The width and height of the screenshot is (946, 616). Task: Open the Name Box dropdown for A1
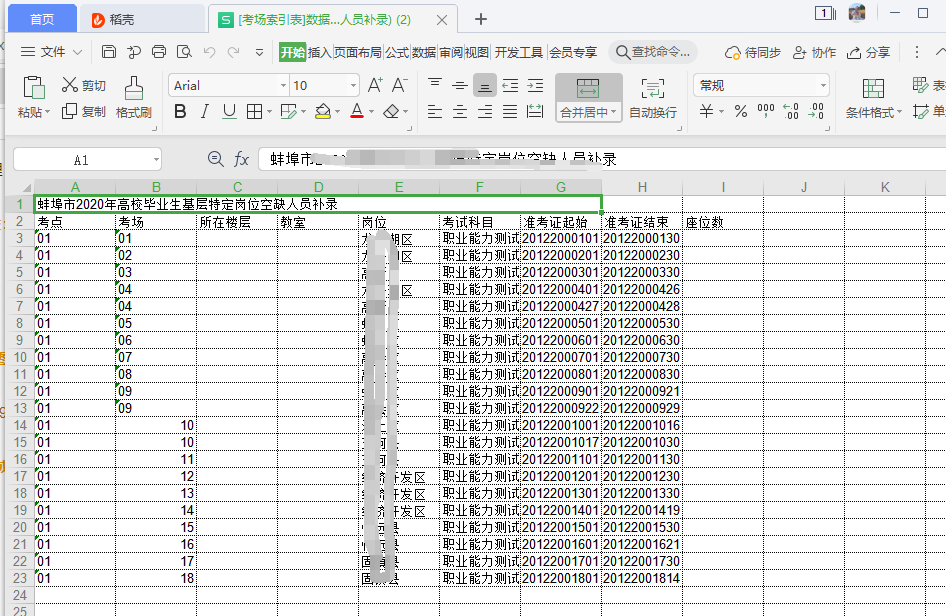pos(156,160)
